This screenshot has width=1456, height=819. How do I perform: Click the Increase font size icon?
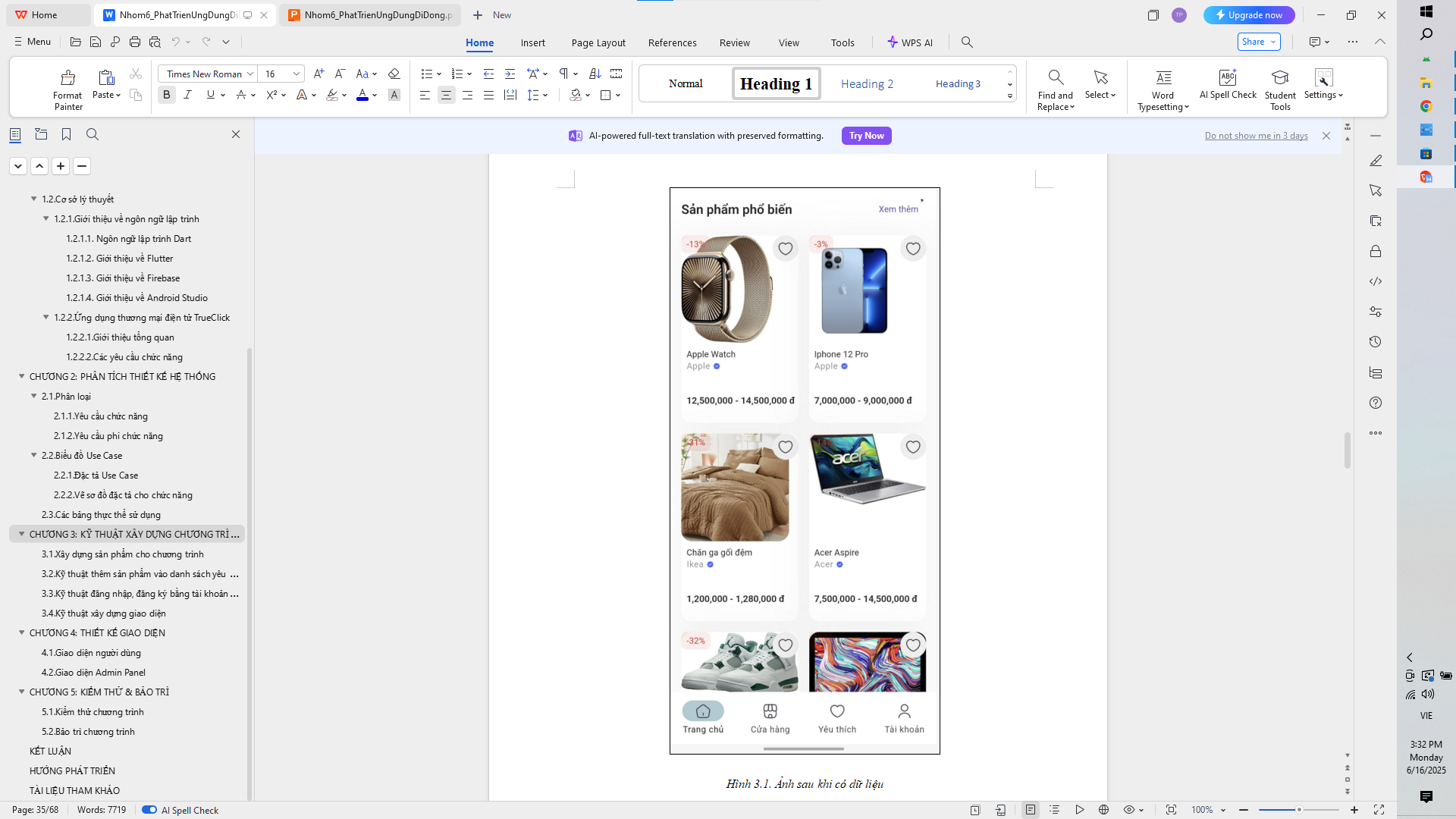[x=318, y=74]
